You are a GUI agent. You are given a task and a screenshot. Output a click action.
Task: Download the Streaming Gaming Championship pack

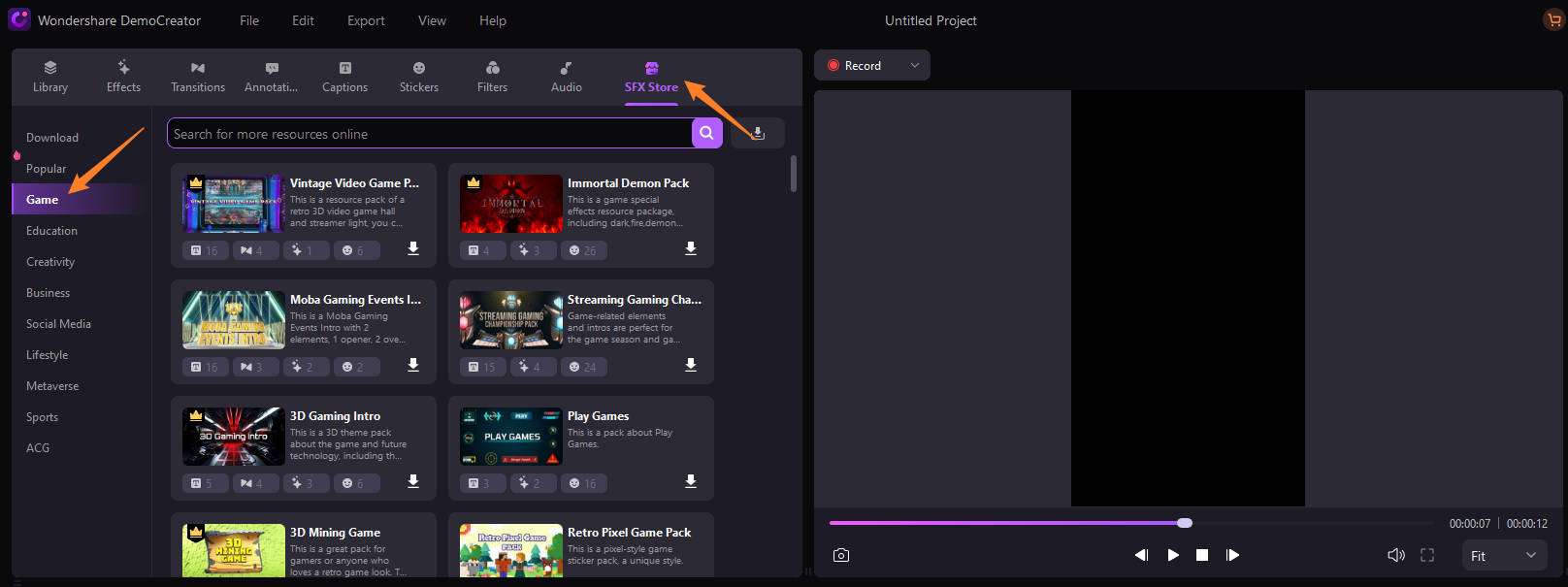(691, 366)
